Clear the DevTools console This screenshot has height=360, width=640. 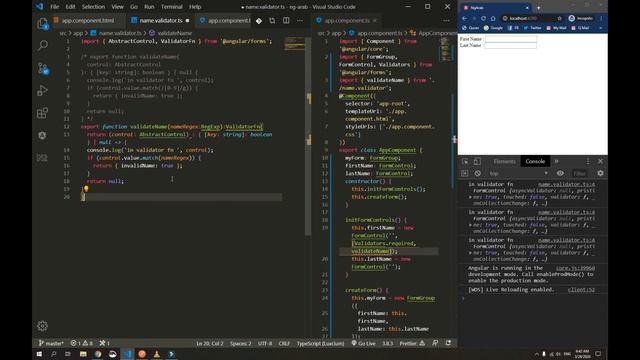click(478, 173)
